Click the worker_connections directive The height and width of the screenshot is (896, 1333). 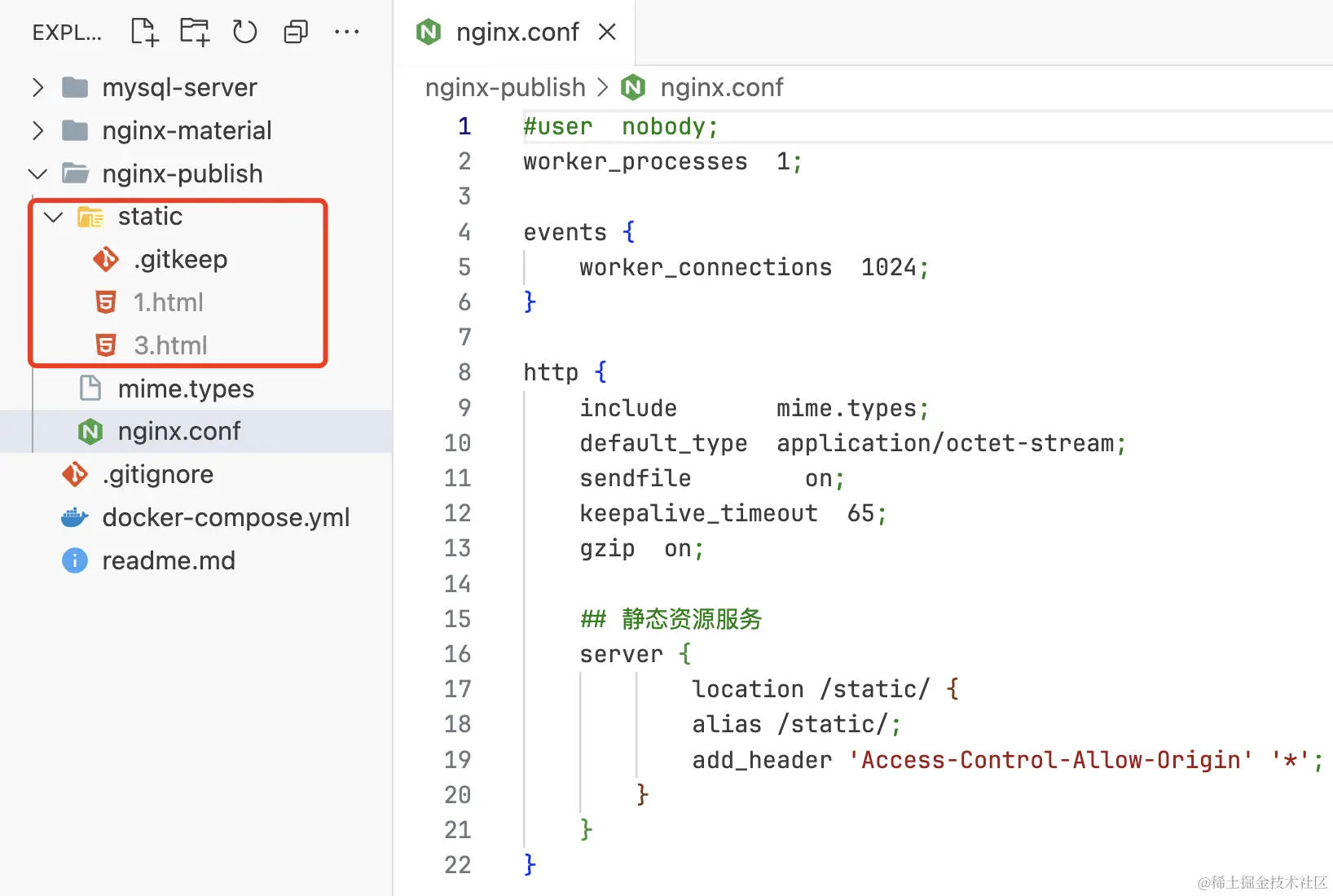coord(706,267)
